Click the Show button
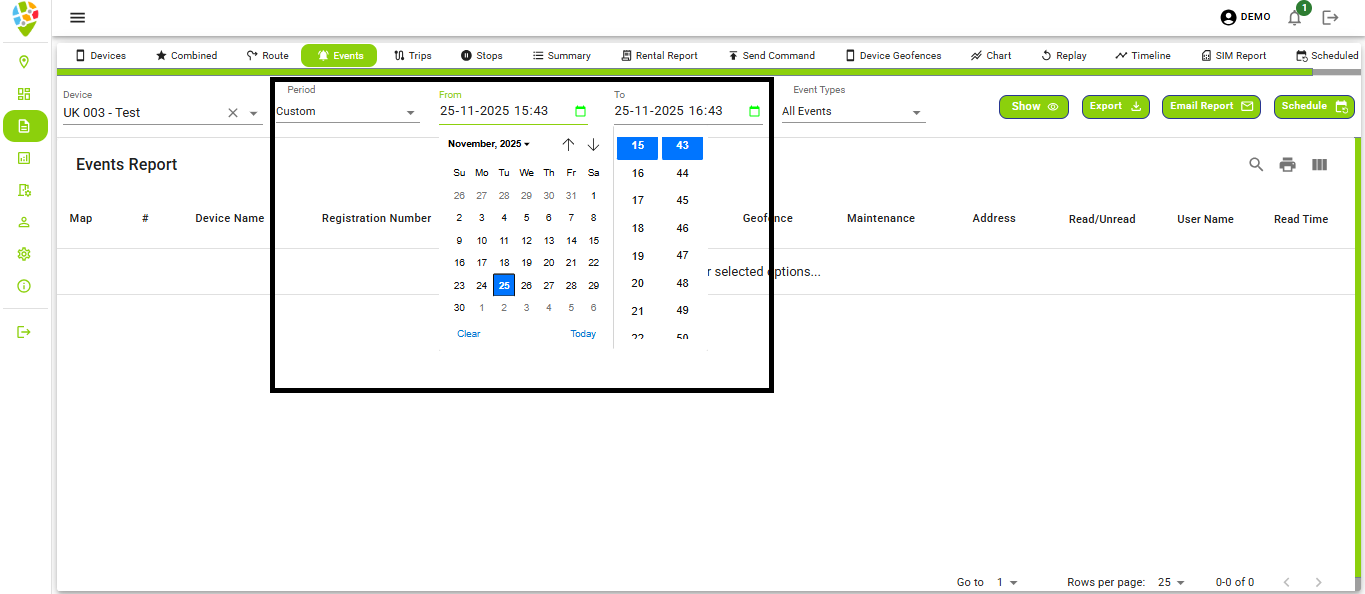Image resolution: width=1365 pixels, height=594 pixels. 1033,106
